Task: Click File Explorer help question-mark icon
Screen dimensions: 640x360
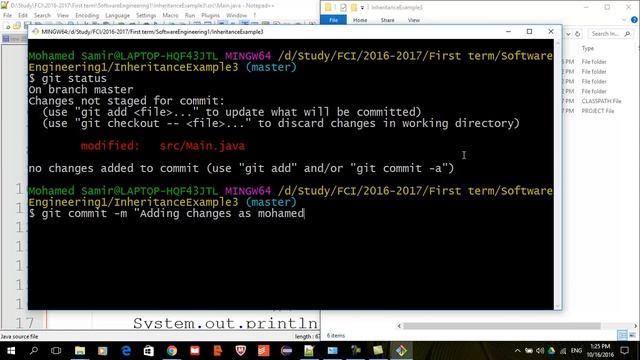Action: coord(634,20)
